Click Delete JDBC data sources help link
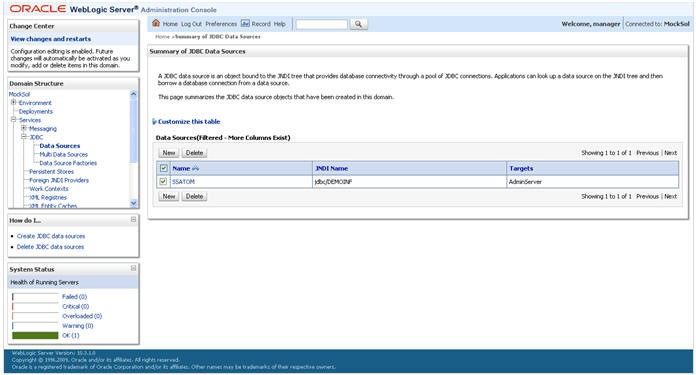Screen dimensions: 696x375 point(50,247)
